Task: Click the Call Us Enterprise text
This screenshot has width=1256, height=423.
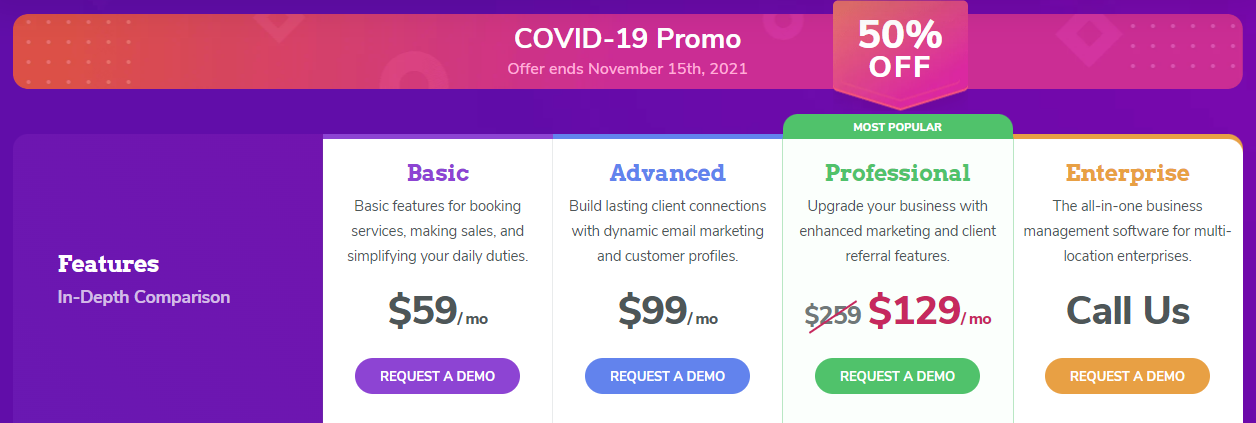Action: pyautogui.click(x=1127, y=311)
